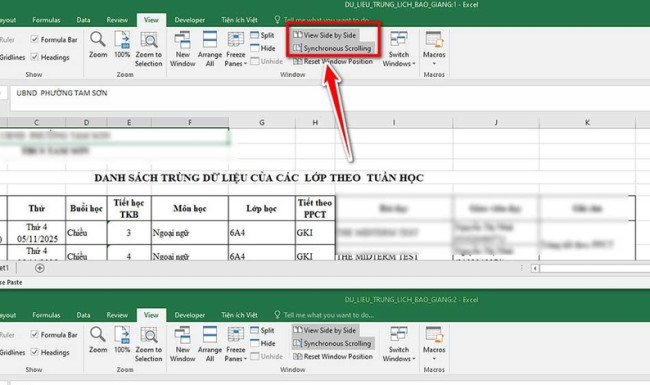Open Macros dropdown in bottom window
650x385 pixels.
click(434, 344)
